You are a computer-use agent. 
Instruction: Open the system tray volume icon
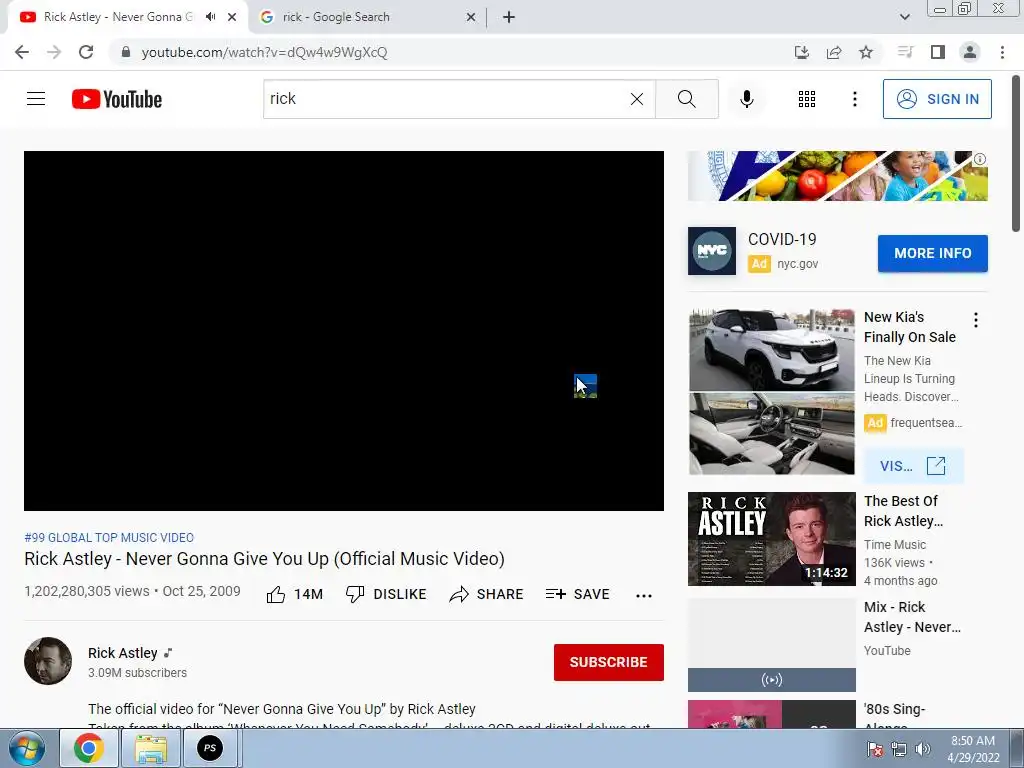click(923, 749)
